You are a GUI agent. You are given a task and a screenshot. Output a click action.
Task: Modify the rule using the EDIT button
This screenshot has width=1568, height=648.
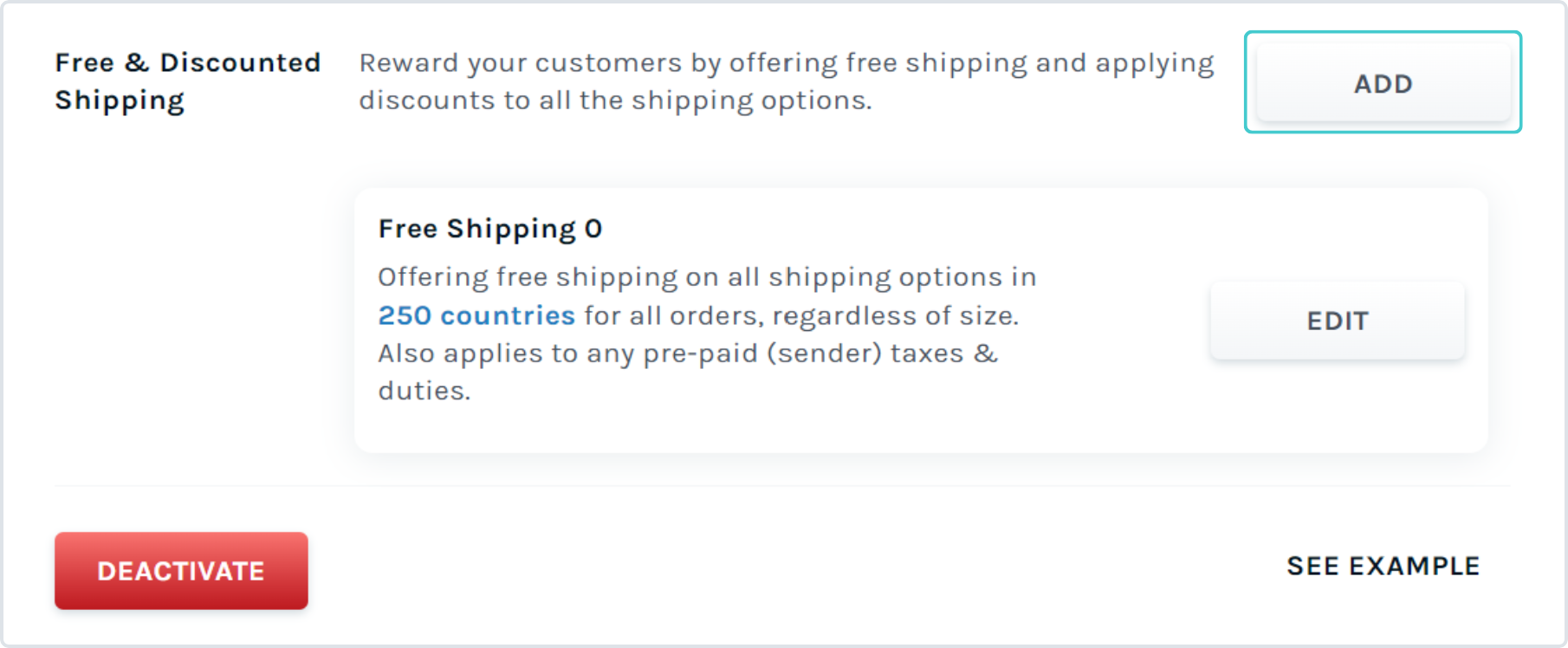pos(1338,321)
